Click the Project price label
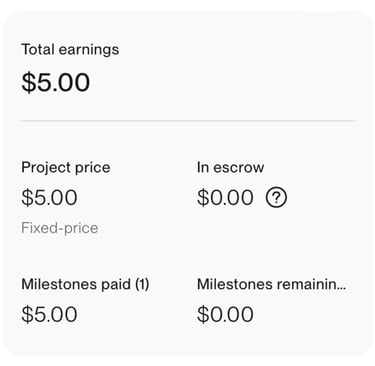The height and width of the screenshot is (366, 375). pos(66,167)
